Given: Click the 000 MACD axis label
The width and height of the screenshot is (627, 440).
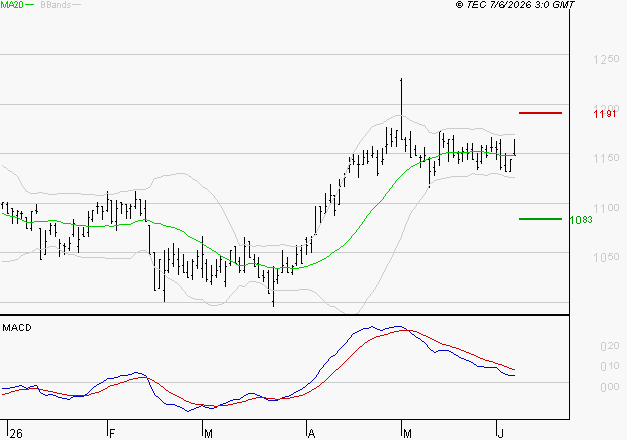Looking at the screenshot, I should pyautogui.click(x=610, y=387).
